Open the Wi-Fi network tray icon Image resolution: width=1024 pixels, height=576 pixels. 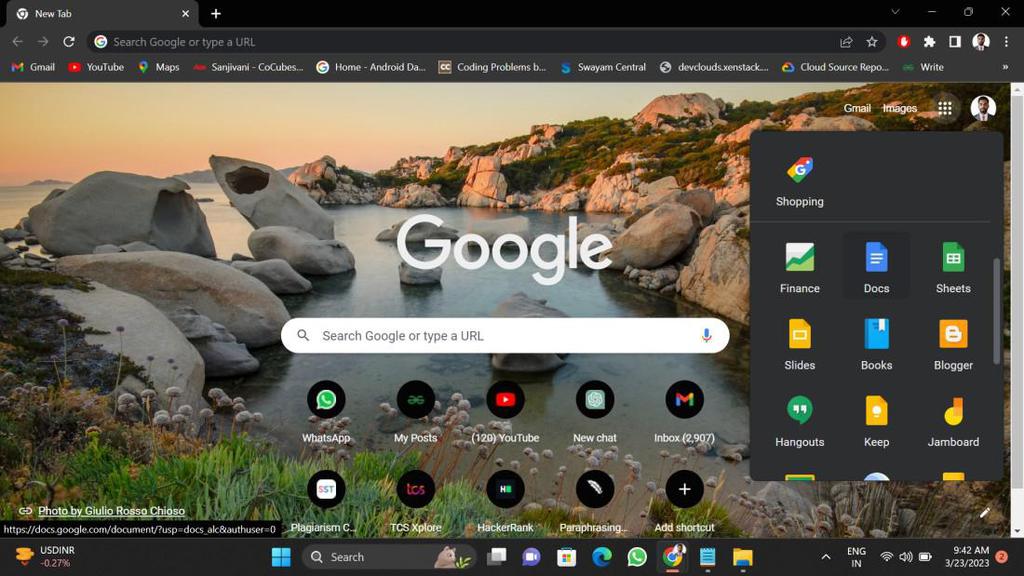(x=886, y=557)
